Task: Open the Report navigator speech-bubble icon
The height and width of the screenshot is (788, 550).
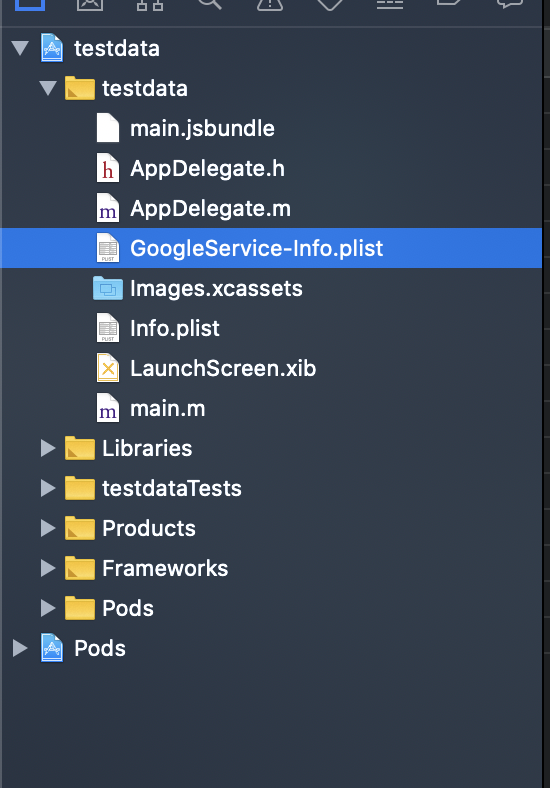Action: [x=510, y=4]
